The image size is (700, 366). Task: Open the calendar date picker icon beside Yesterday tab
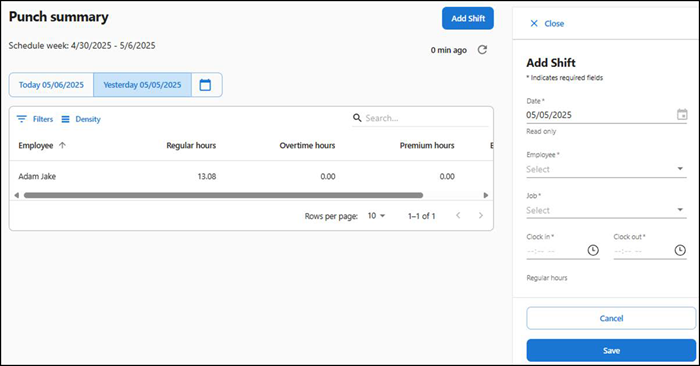205,85
